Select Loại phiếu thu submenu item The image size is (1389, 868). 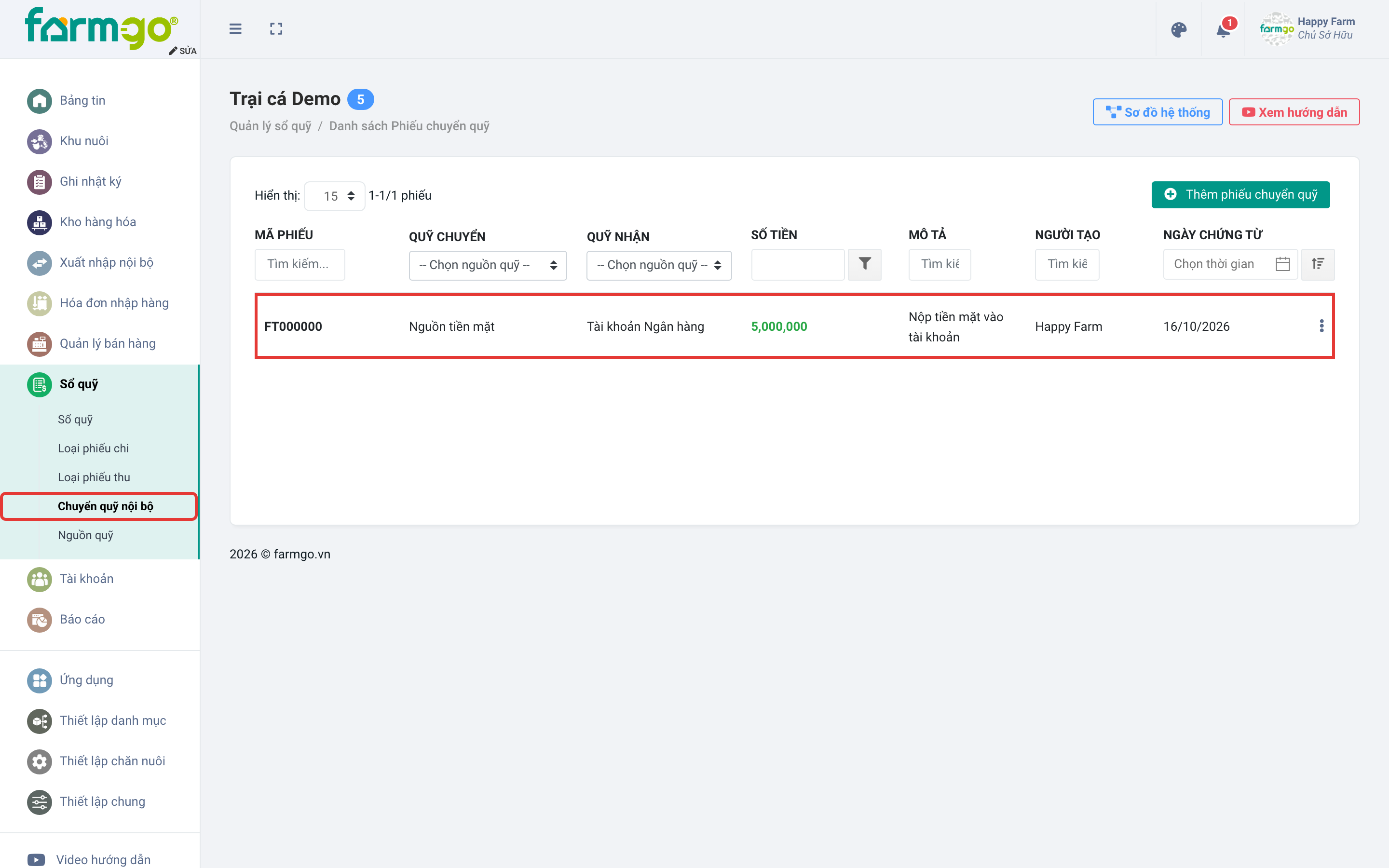[x=94, y=477]
